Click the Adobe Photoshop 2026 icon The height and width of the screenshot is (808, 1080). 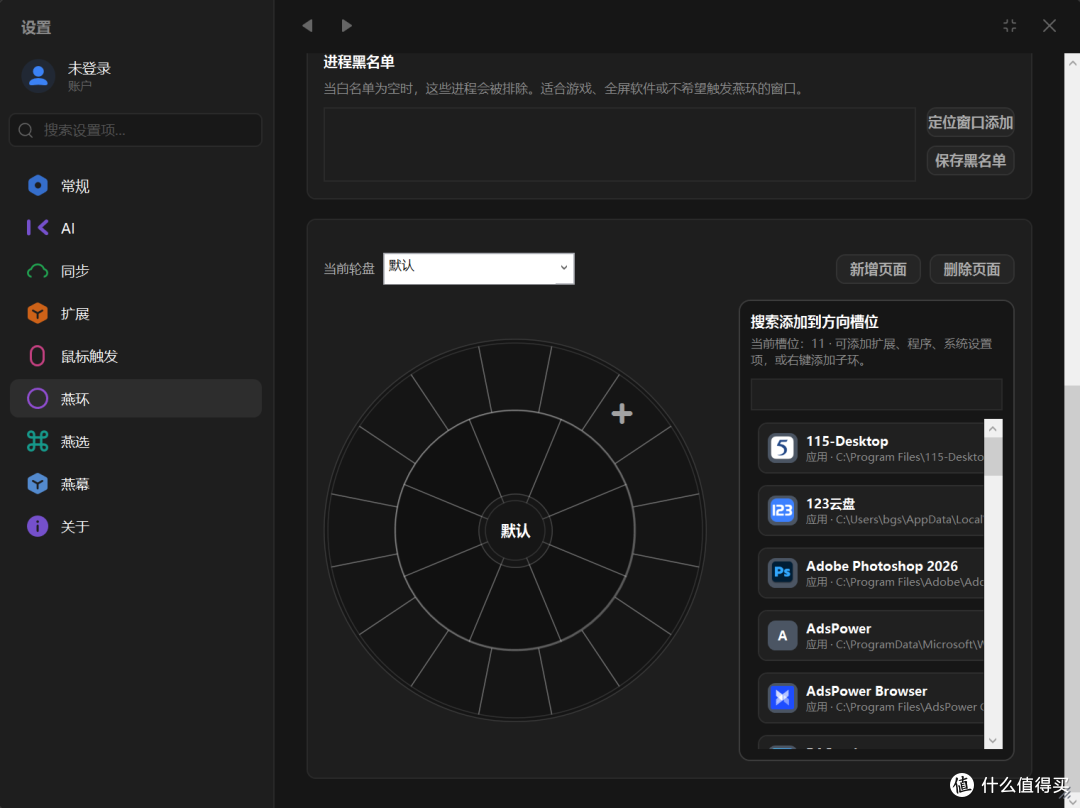click(x=782, y=573)
